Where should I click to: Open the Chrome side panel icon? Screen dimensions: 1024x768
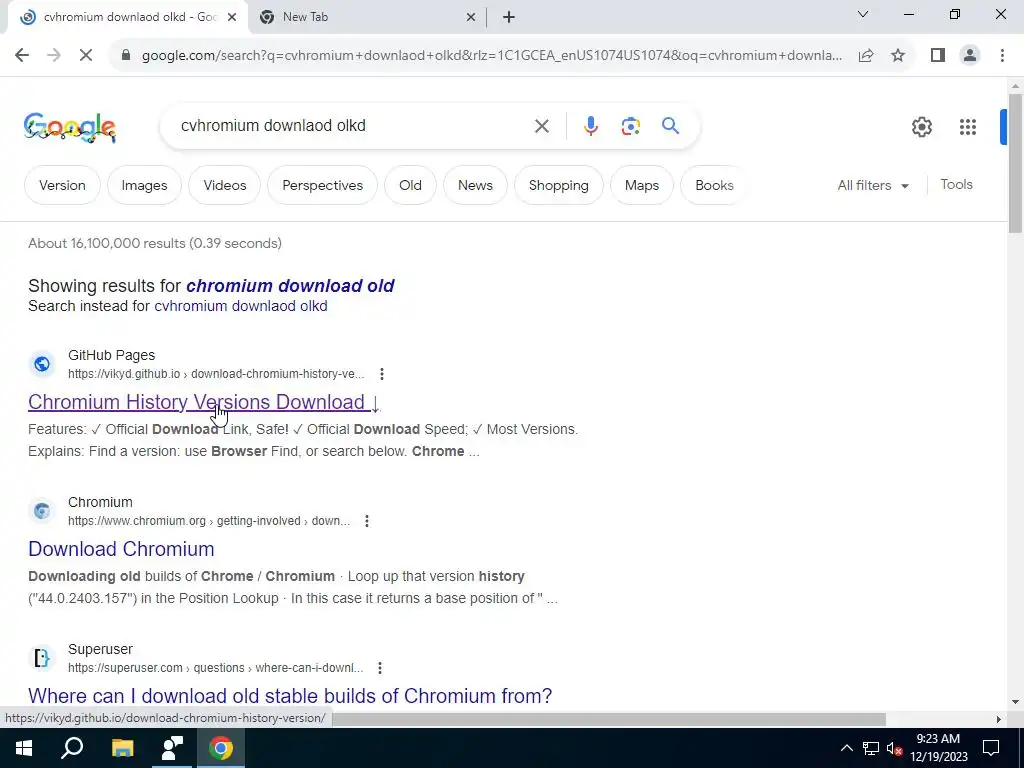click(938, 56)
